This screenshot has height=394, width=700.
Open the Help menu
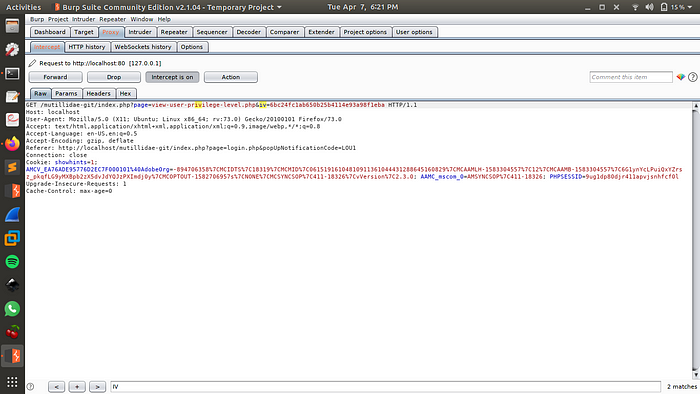[164, 19]
